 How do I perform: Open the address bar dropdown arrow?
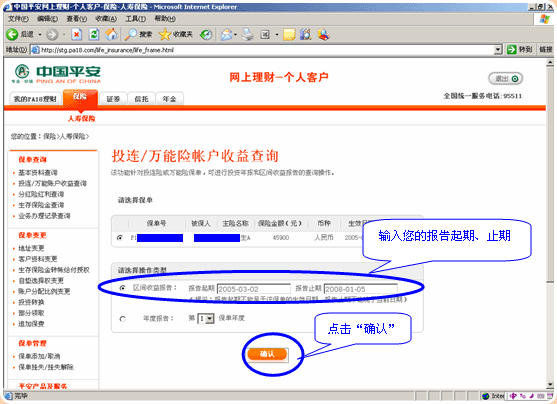(498, 50)
